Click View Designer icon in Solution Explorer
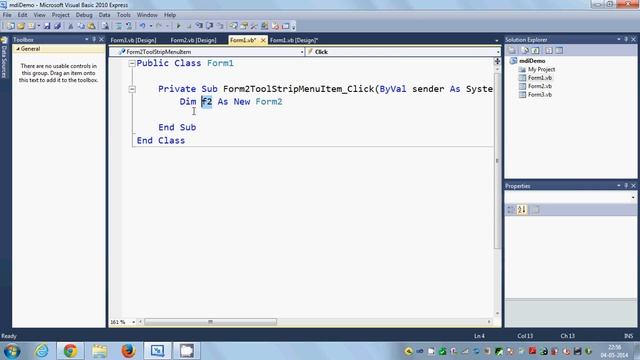 point(559,51)
